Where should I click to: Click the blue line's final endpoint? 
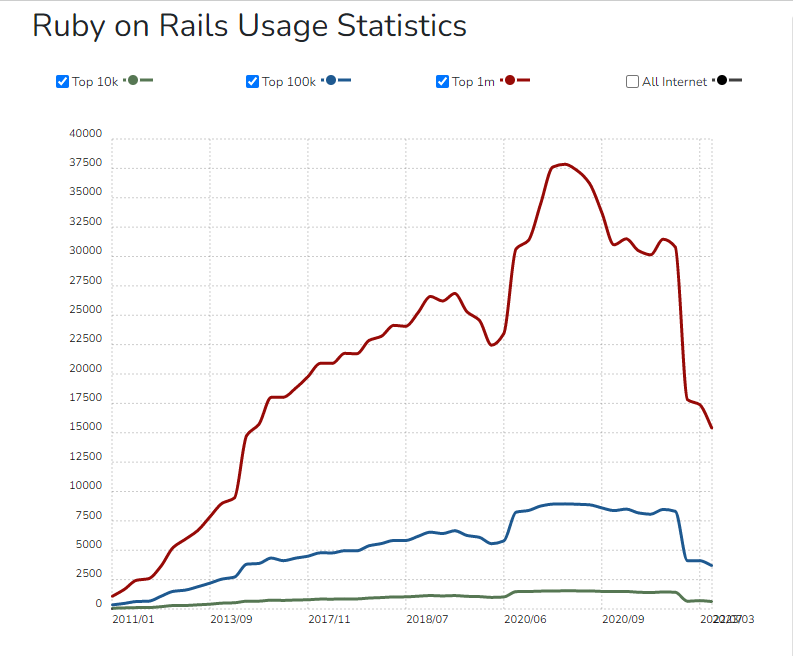click(712, 565)
